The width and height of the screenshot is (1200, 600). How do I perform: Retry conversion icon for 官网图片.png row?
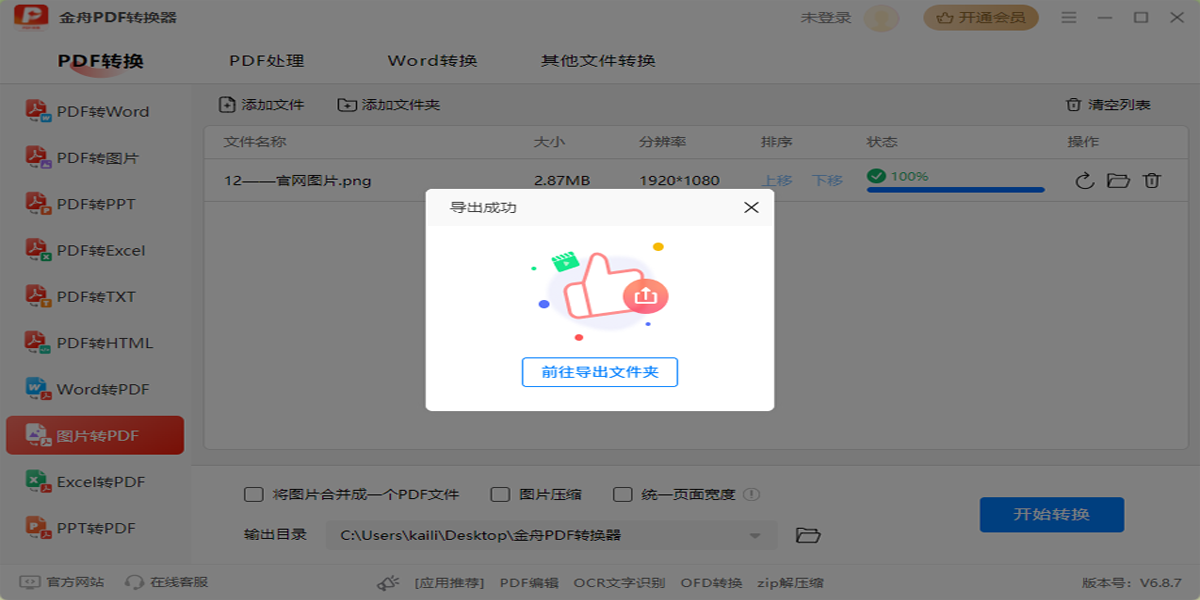(1084, 181)
